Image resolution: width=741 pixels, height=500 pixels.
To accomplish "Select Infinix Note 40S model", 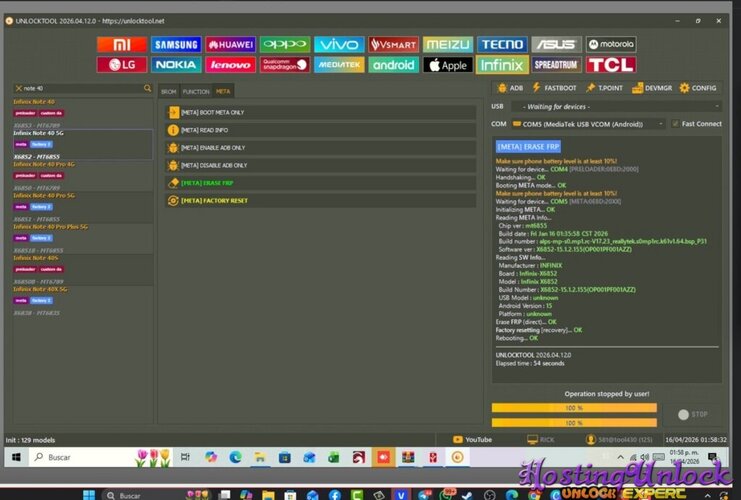I will click(83, 269).
